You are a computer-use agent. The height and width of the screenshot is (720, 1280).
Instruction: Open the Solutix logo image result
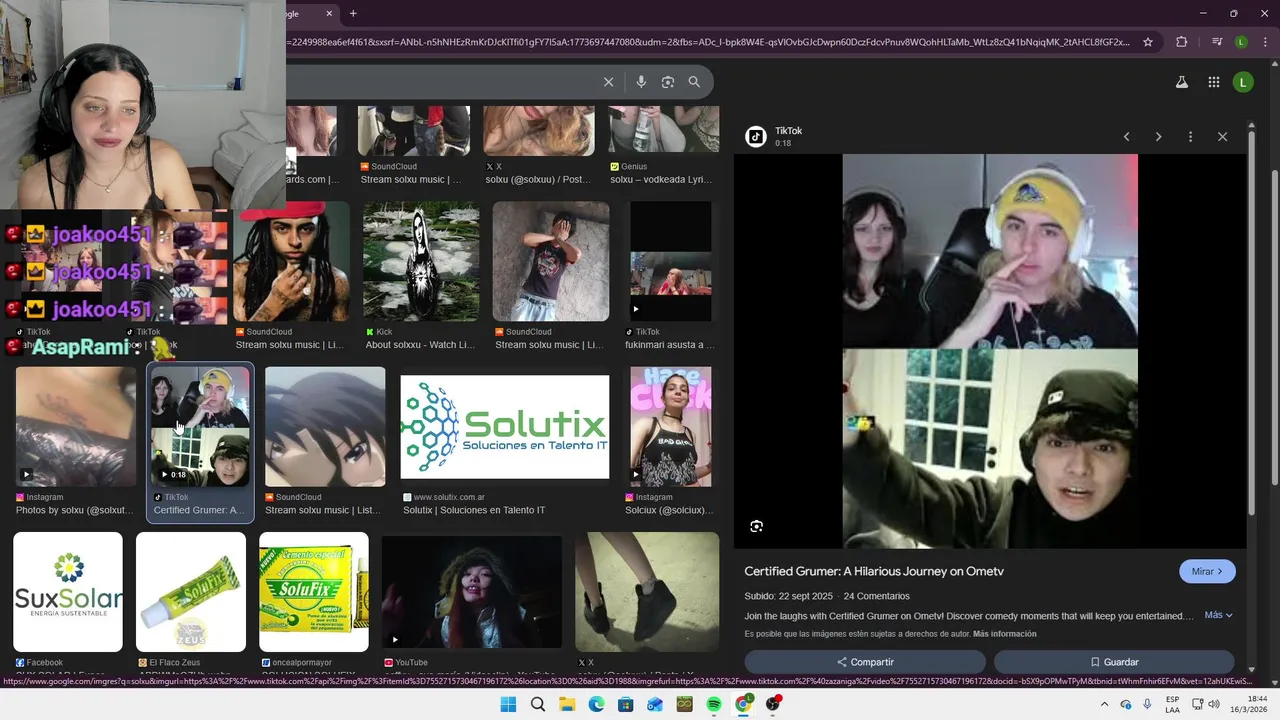pyautogui.click(x=505, y=427)
